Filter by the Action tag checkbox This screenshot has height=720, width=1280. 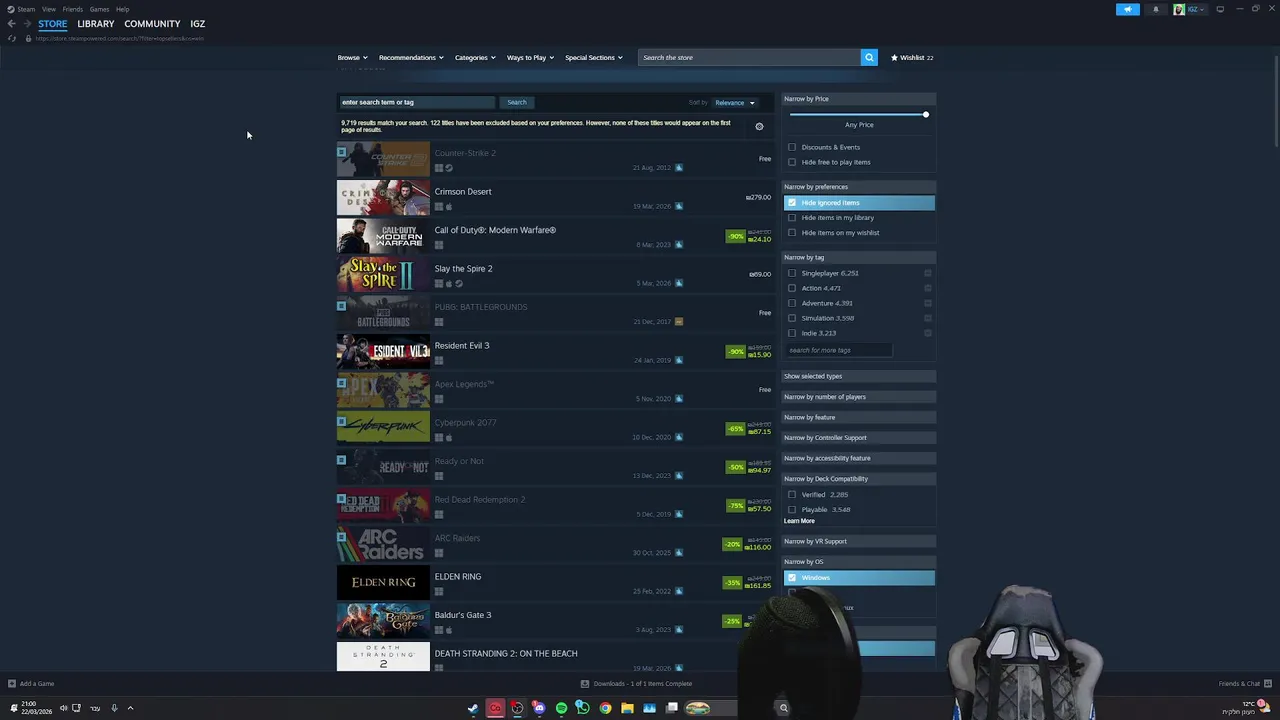792,288
